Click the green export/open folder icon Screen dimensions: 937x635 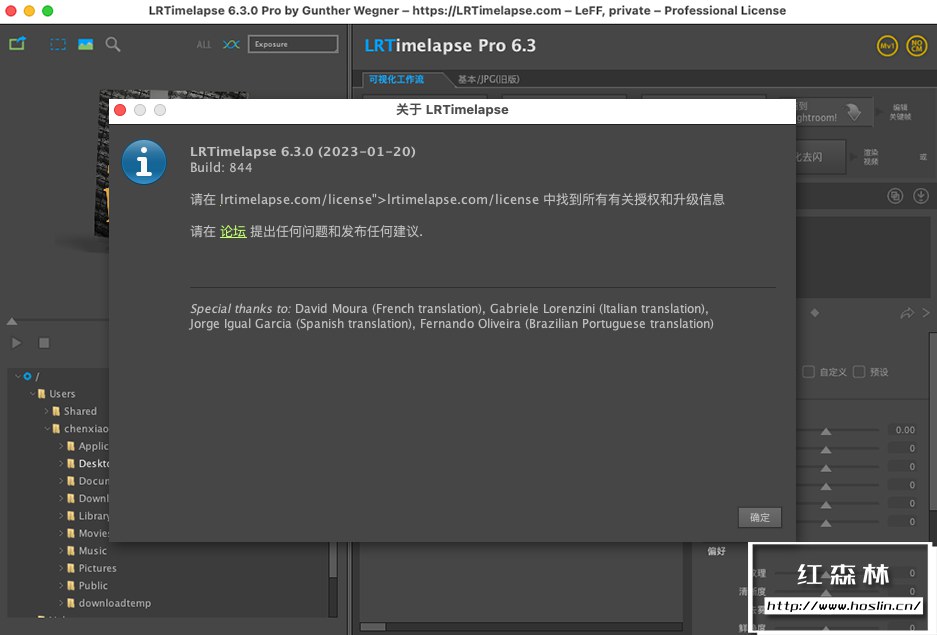17,44
